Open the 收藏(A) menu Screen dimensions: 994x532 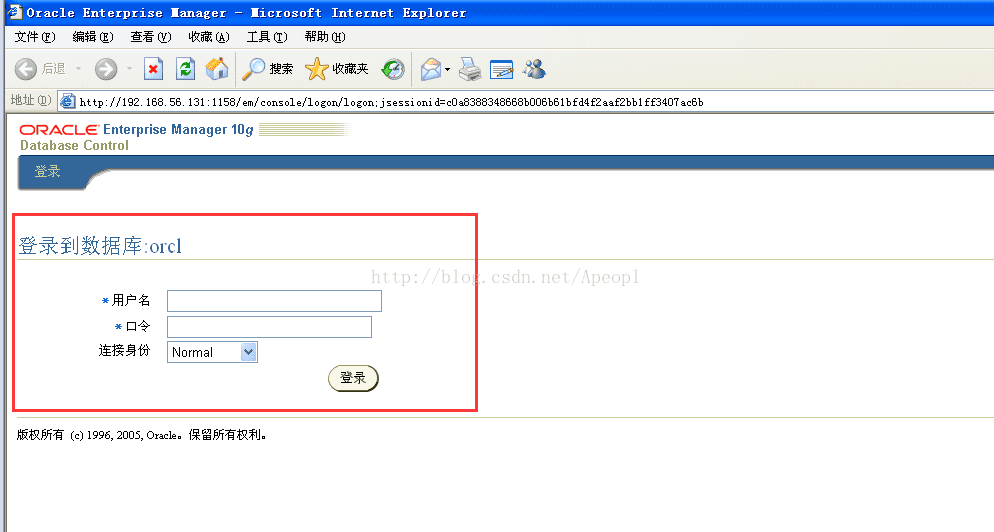[209, 37]
